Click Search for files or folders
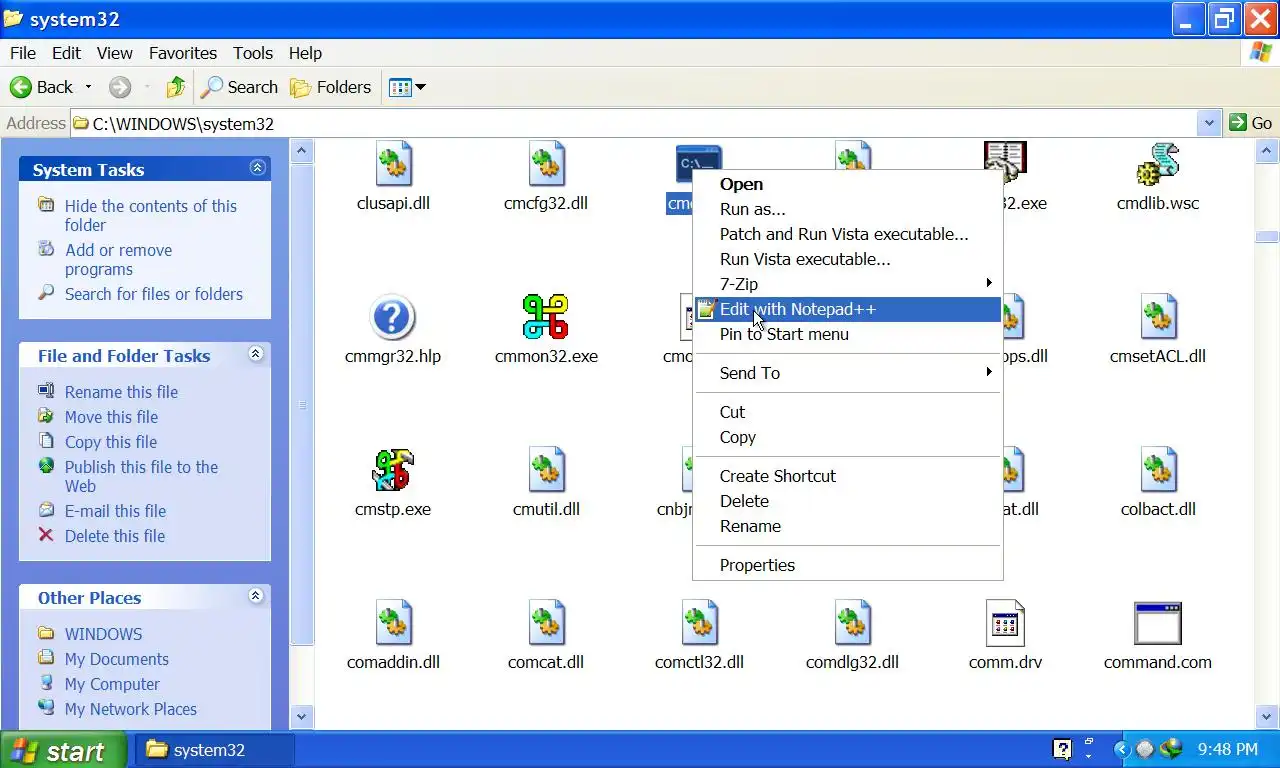1280x768 pixels. [x=154, y=294]
